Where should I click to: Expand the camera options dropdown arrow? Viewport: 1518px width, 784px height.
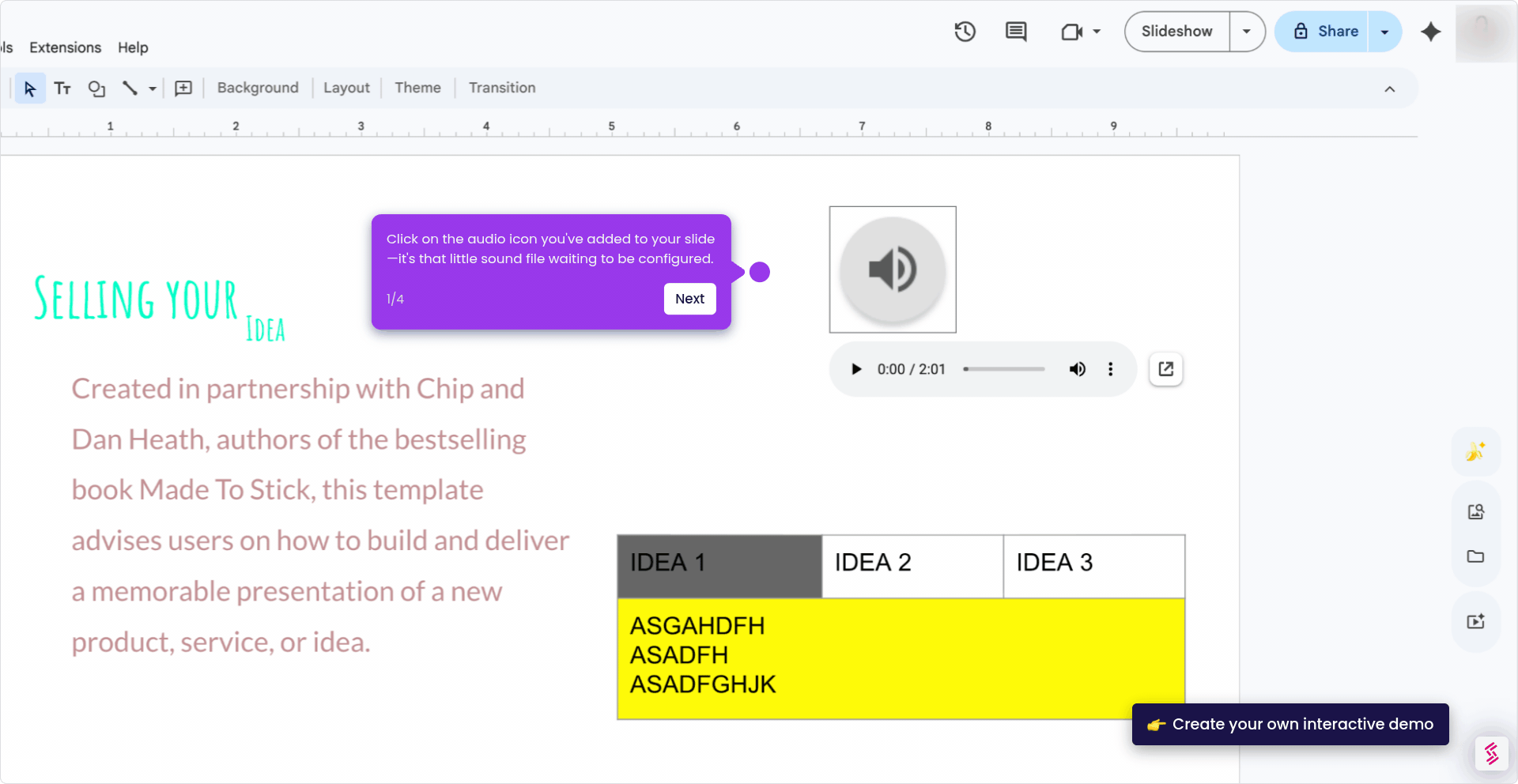1097,32
